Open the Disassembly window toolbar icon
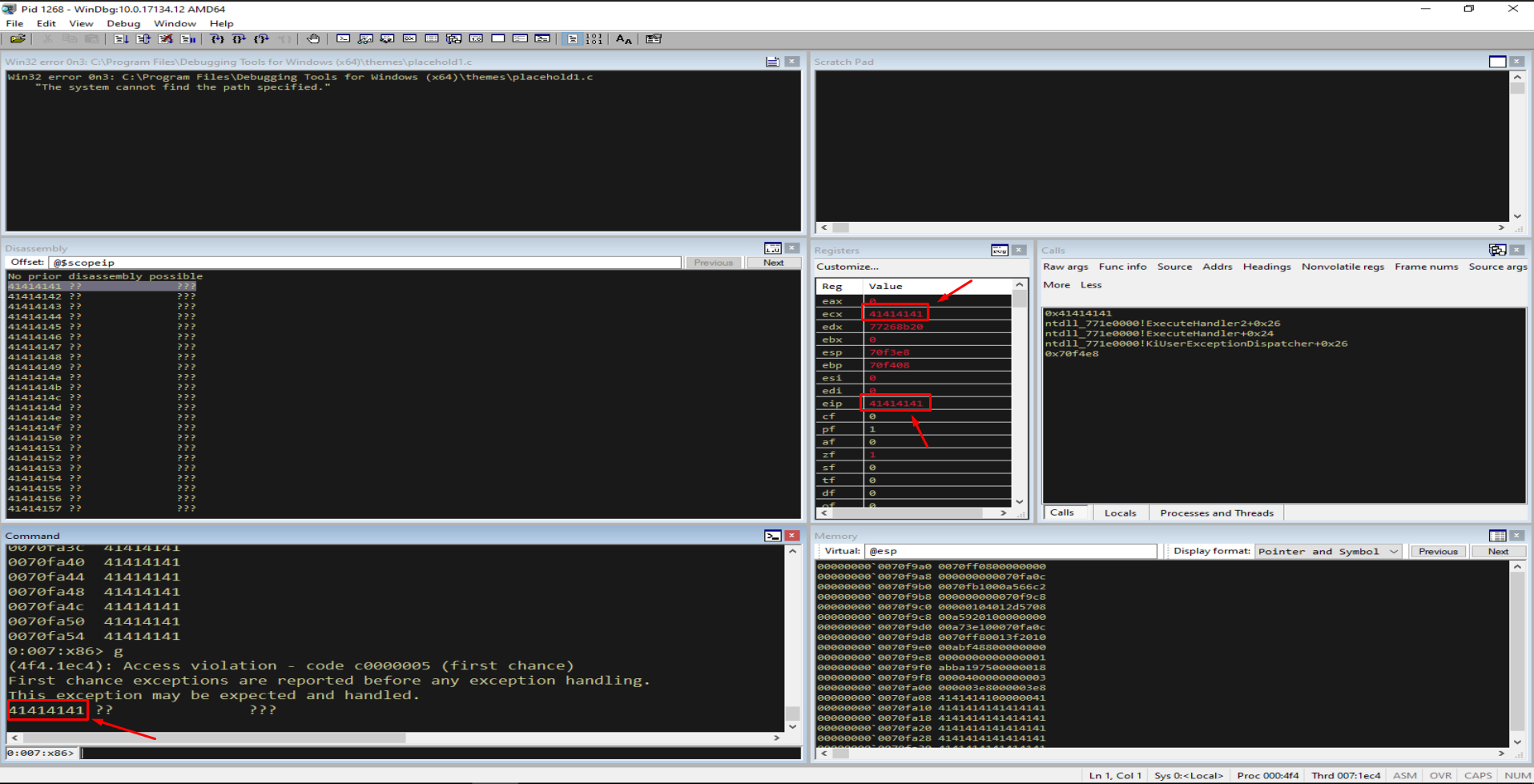 pos(476,38)
